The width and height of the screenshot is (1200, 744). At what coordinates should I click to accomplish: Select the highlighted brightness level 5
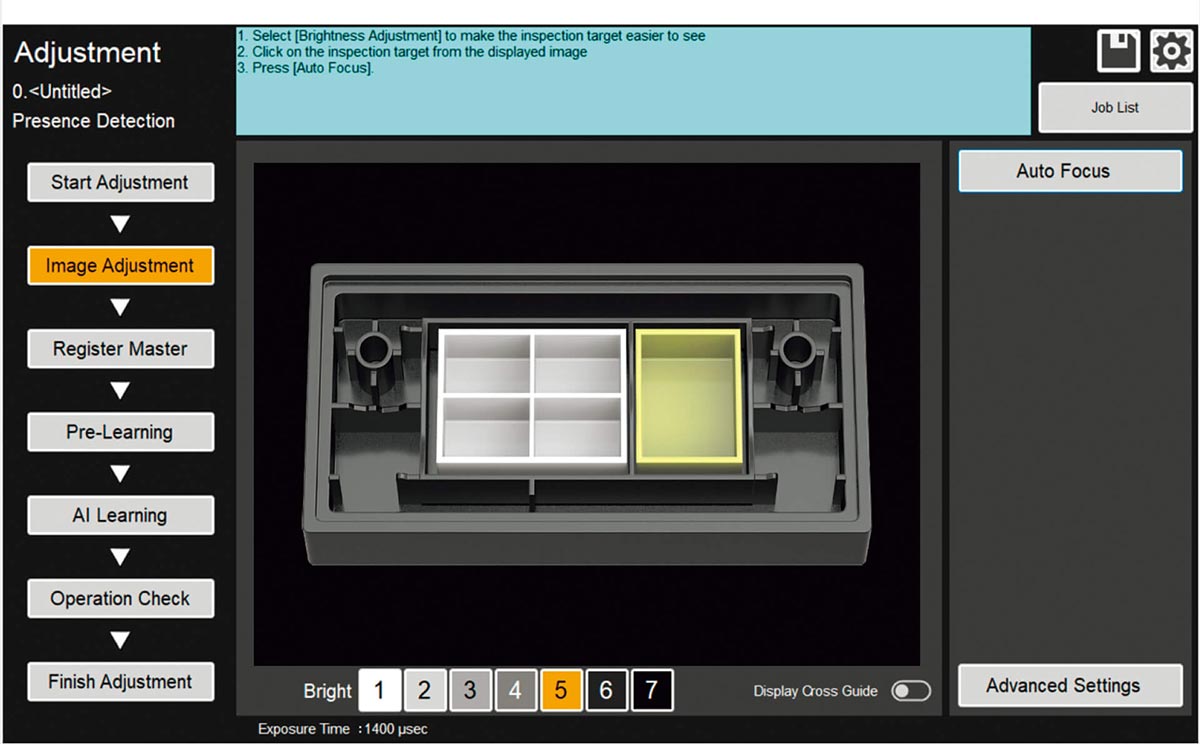pyautogui.click(x=561, y=691)
